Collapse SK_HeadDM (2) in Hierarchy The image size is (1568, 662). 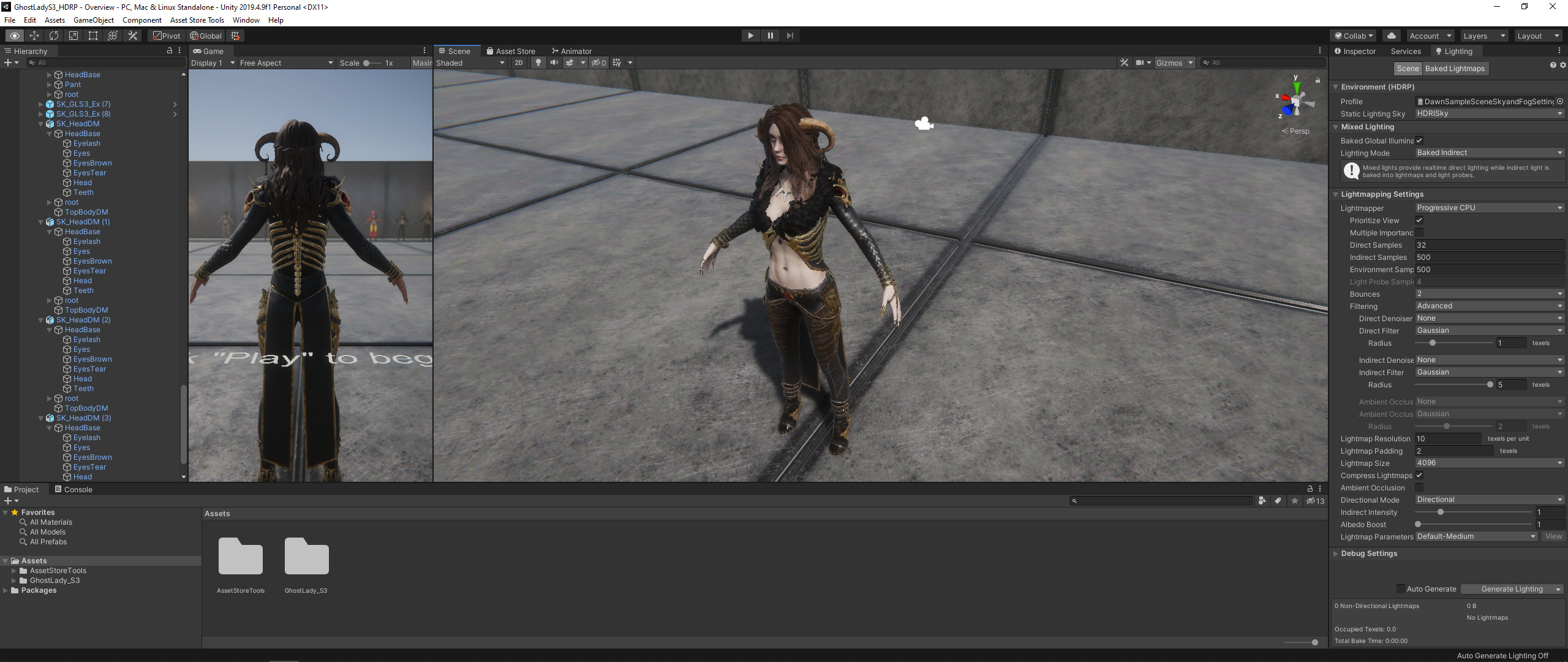[41, 320]
